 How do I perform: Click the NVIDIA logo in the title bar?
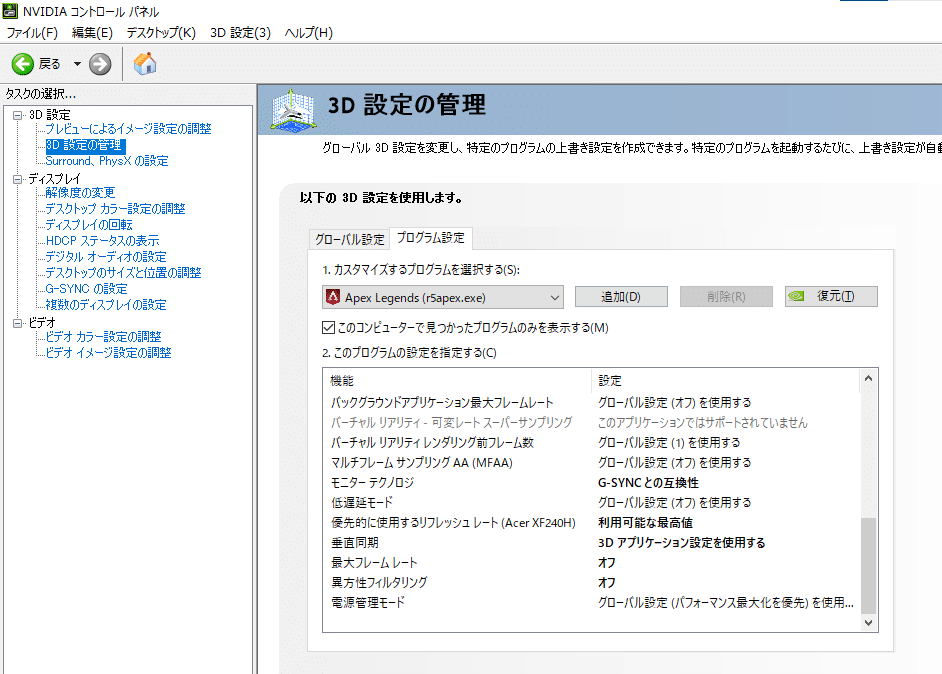click(10, 10)
